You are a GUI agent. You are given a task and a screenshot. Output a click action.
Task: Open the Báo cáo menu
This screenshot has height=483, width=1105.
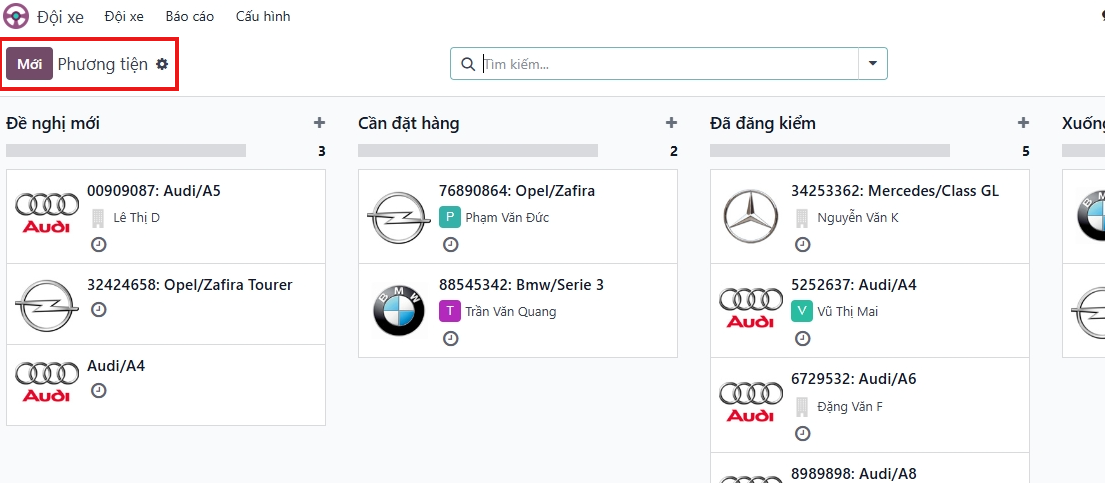tap(190, 16)
